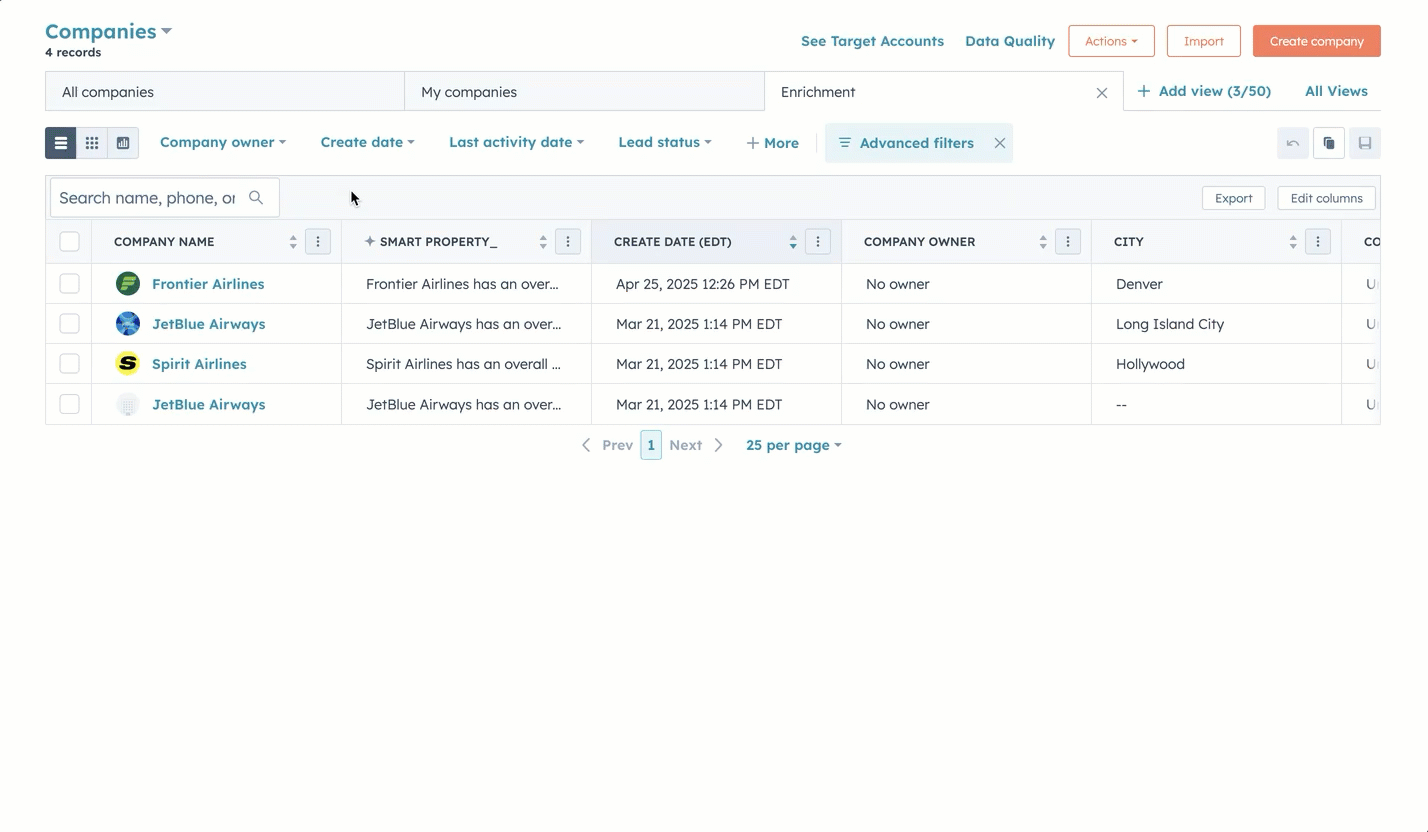Open Smart Property column options menu
The width and height of the screenshot is (1428, 832).
568,242
